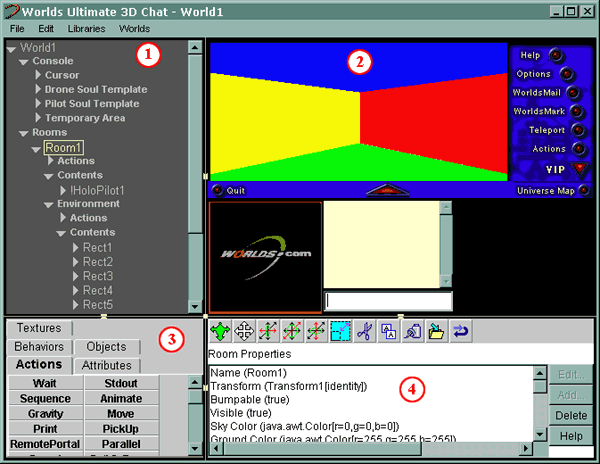Click the scissors cut icon

click(364, 331)
